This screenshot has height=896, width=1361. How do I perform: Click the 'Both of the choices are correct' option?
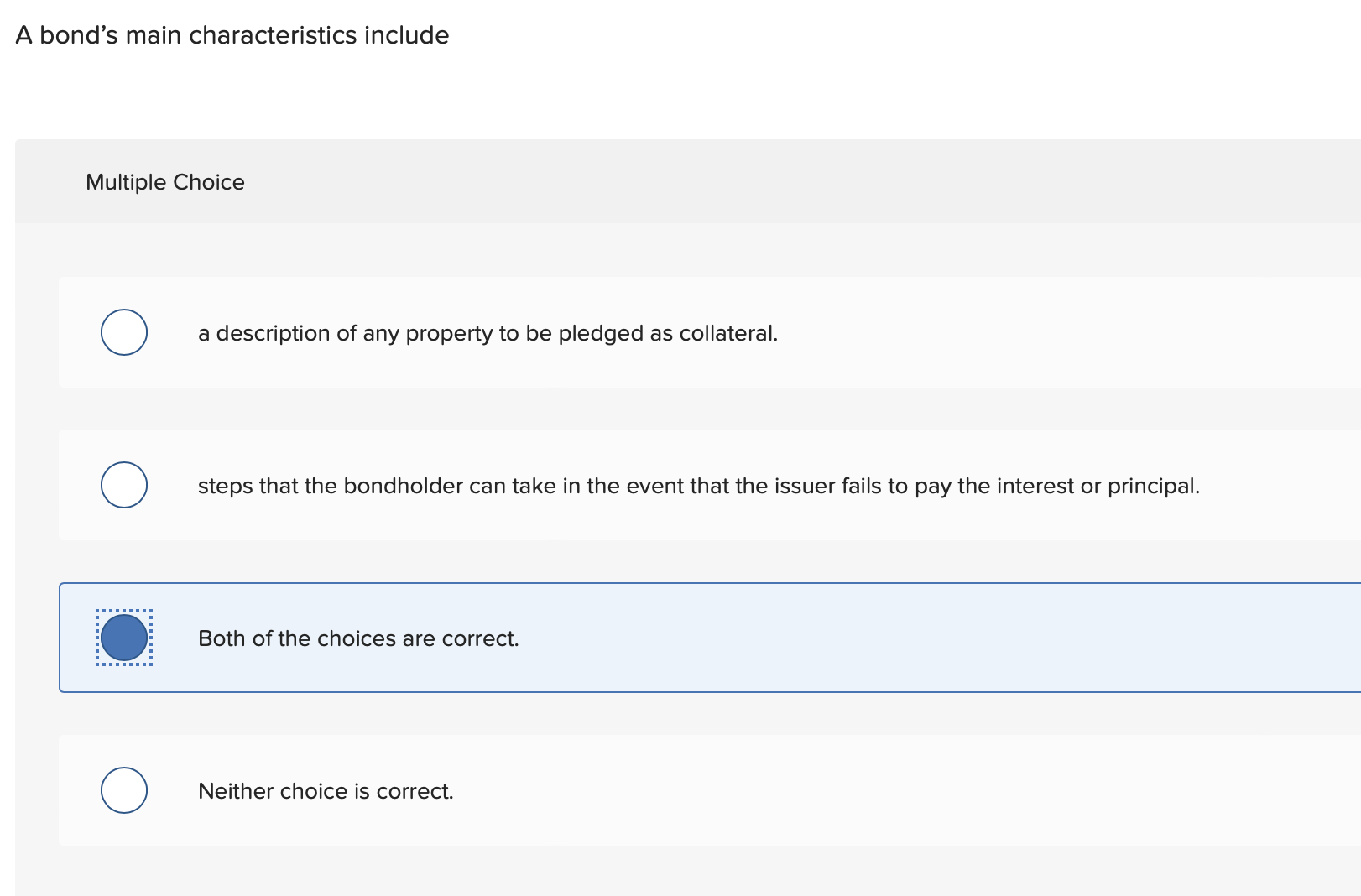pyautogui.click(x=359, y=638)
